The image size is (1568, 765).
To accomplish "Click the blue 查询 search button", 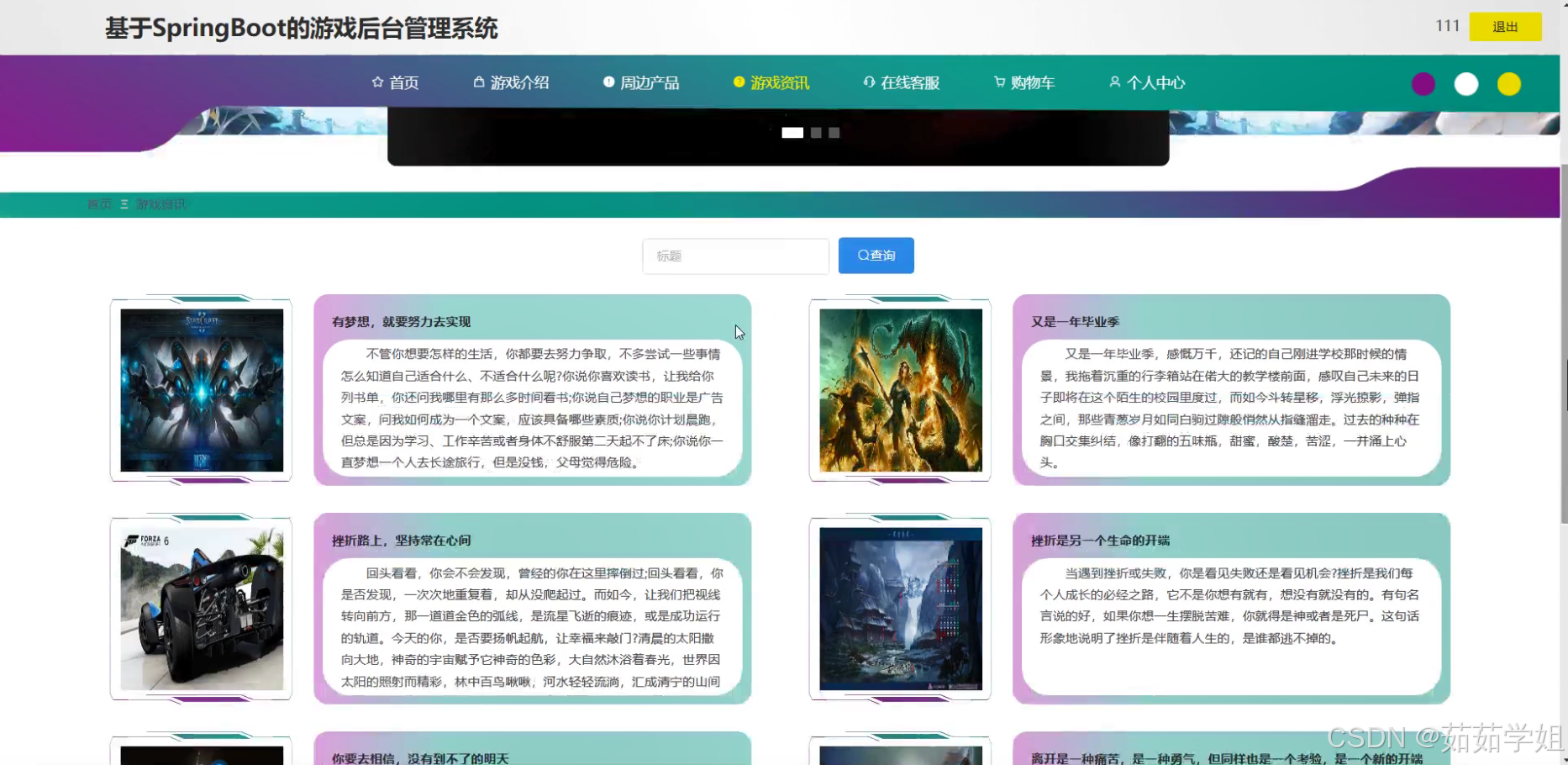I will [876, 256].
